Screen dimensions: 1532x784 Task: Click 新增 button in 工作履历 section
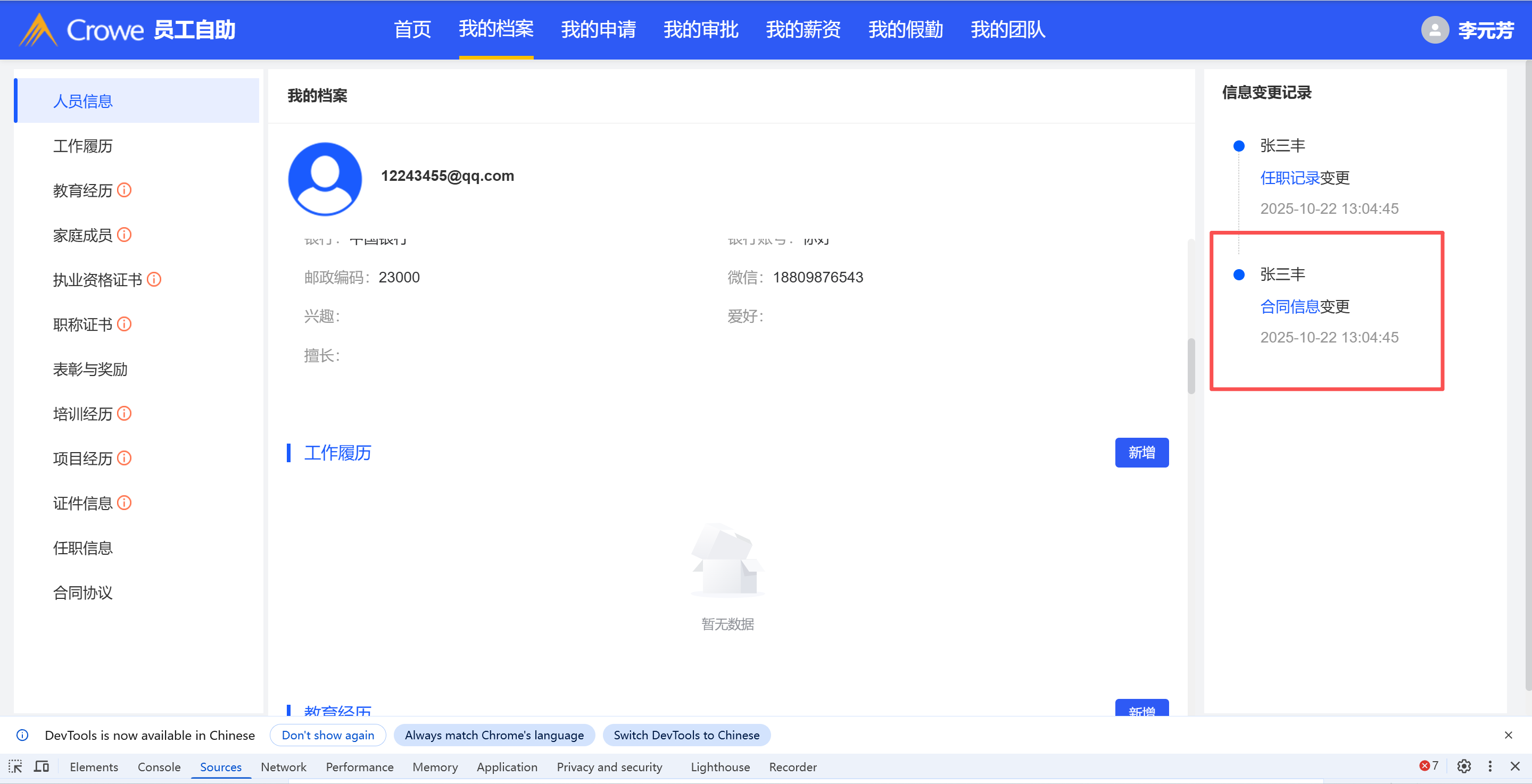pos(1141,452)
